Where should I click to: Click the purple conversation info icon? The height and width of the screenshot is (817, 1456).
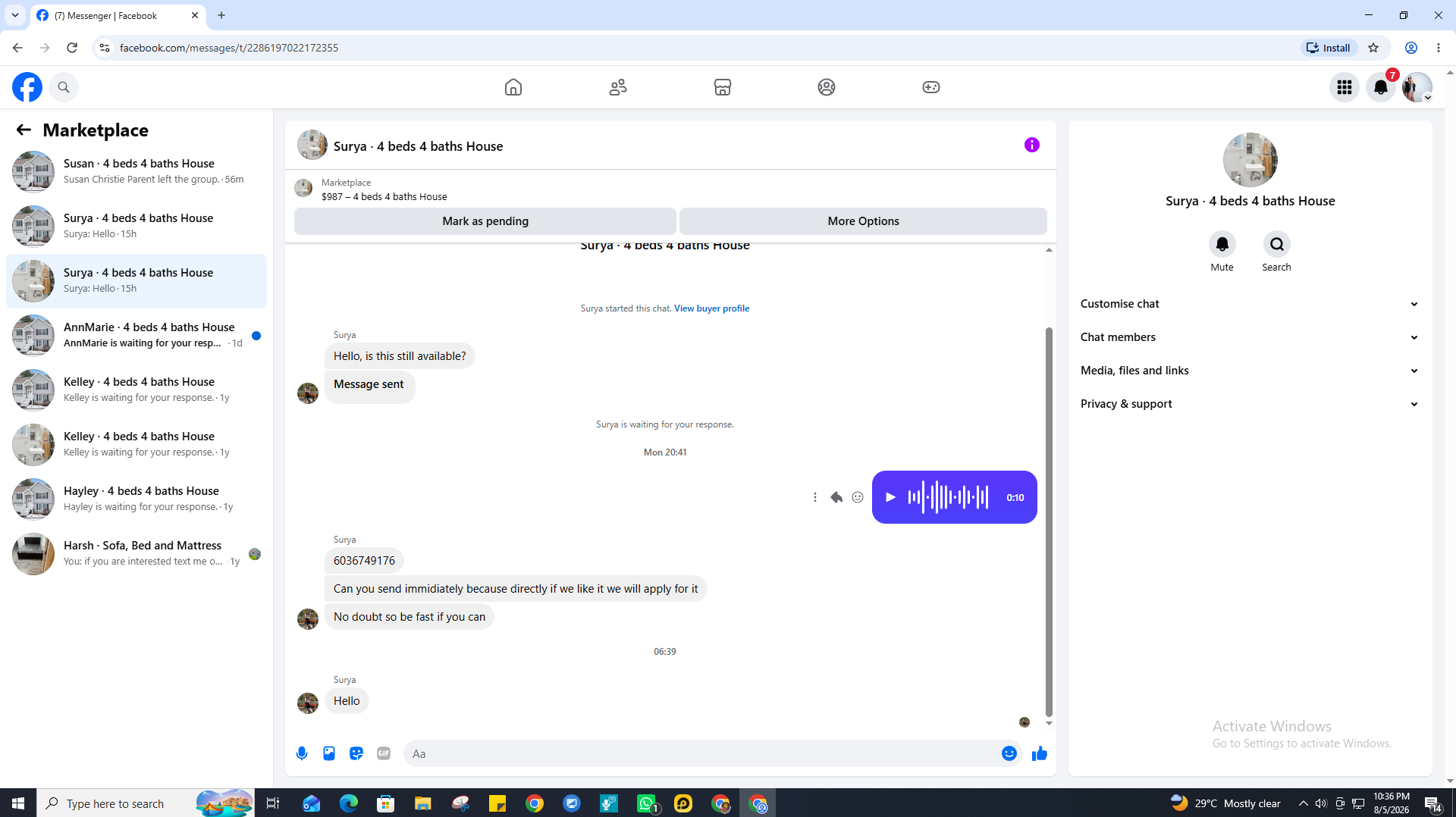click(1031, 145)
